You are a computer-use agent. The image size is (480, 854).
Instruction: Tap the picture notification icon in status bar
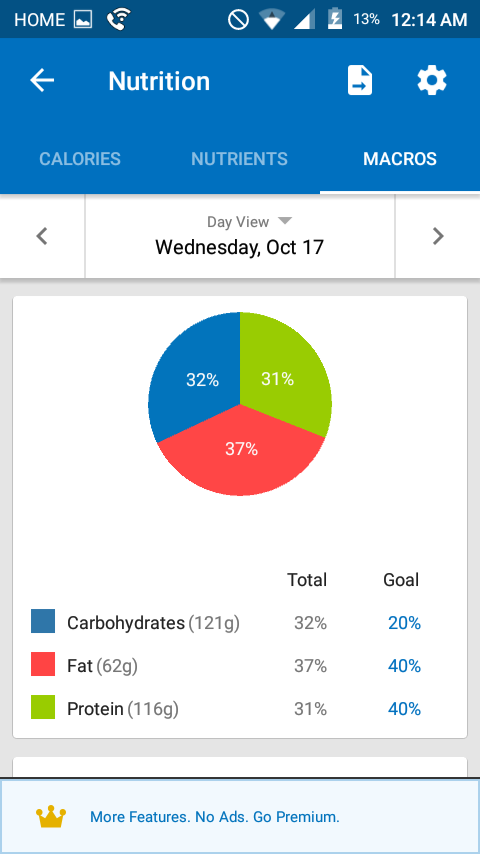coord(83,20)
